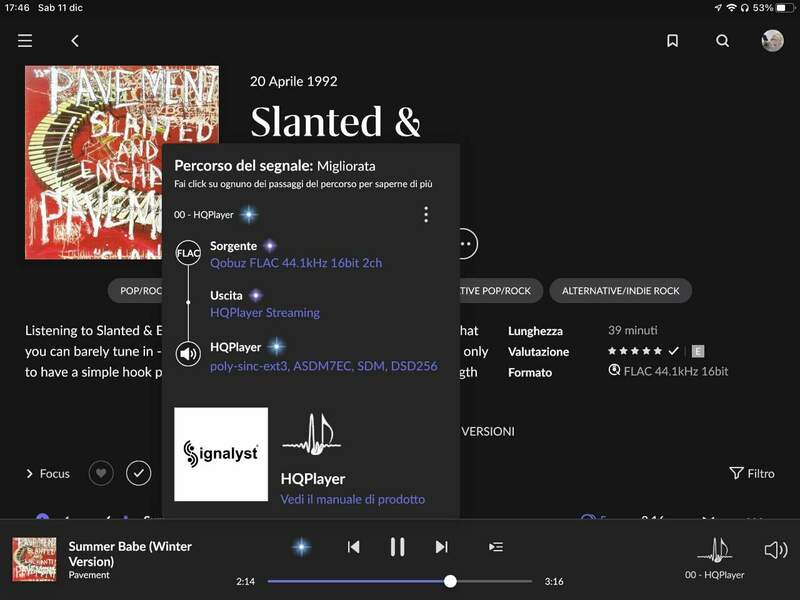Open the hamburger navigation menu
Viewport: 800px width, 600px height.
click(25, 41)
